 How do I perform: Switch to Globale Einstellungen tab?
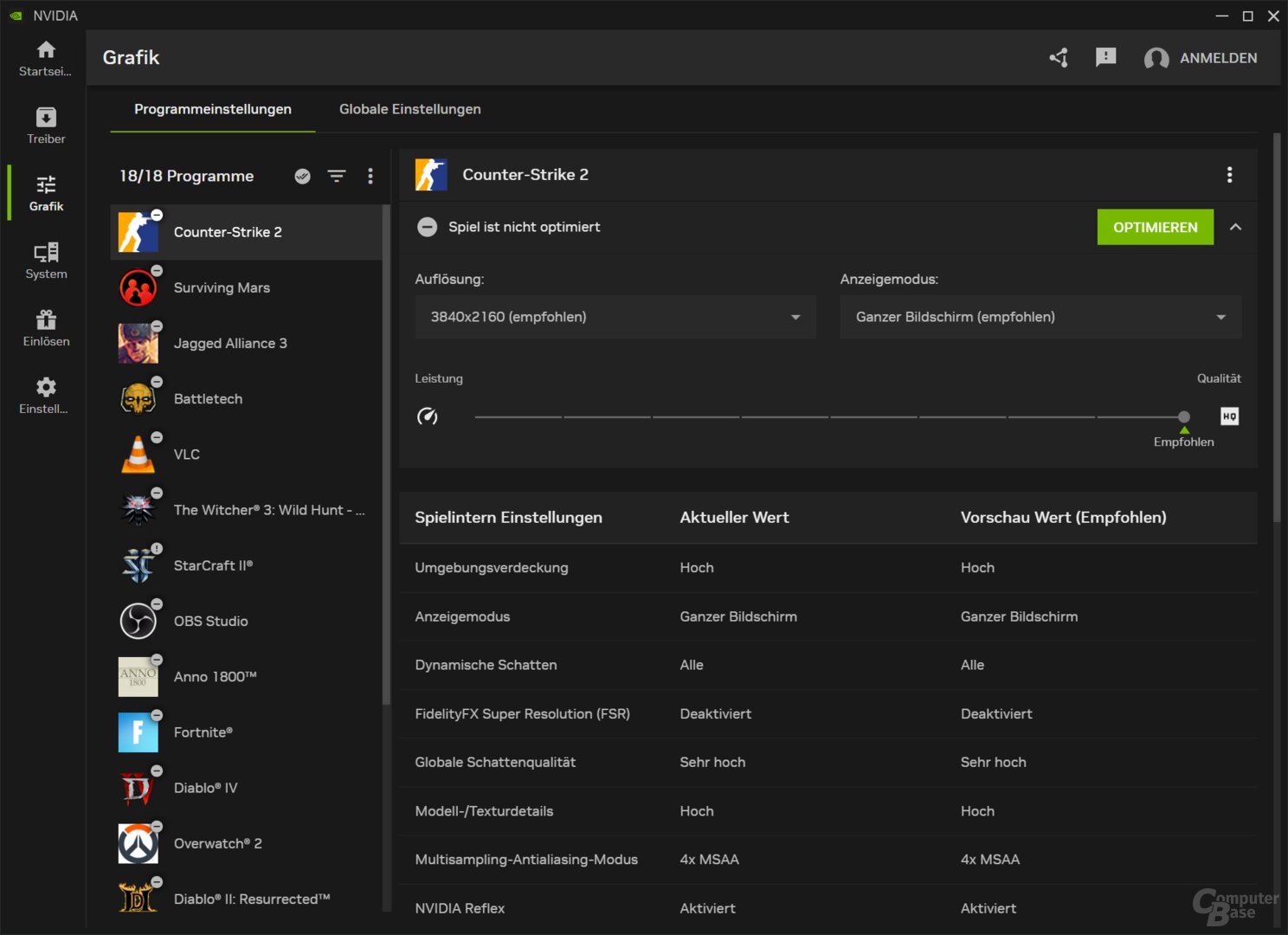tap(409, 109)
